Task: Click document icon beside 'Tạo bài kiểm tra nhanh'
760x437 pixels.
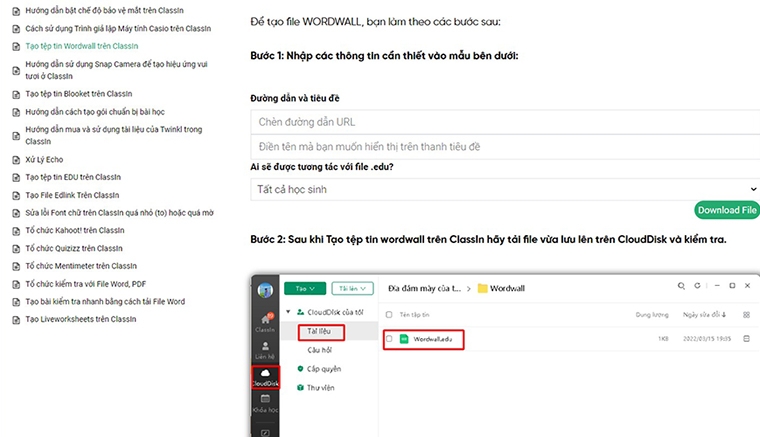Action: point(16,302)
